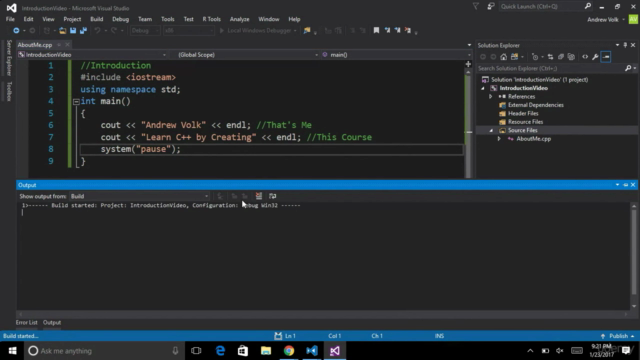
Task: Select External Dependencies in Solution Explorer
Action: (536, 105)
